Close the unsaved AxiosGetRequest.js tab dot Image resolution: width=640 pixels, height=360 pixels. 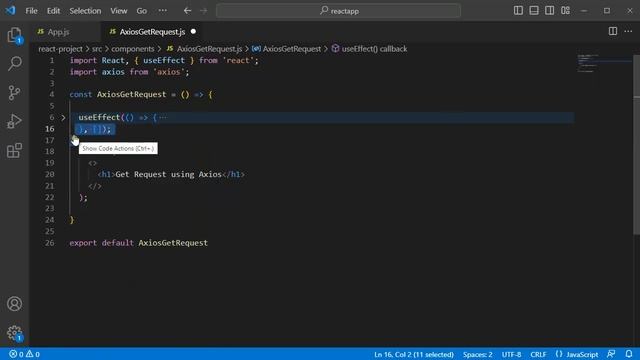[x=193, y=31]
